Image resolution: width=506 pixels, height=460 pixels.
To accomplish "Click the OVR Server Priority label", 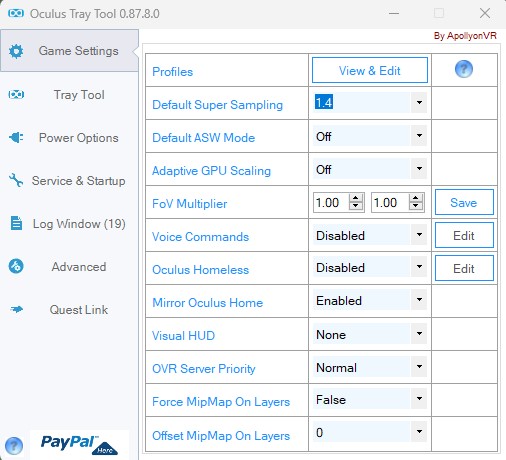I will point(204,369).
